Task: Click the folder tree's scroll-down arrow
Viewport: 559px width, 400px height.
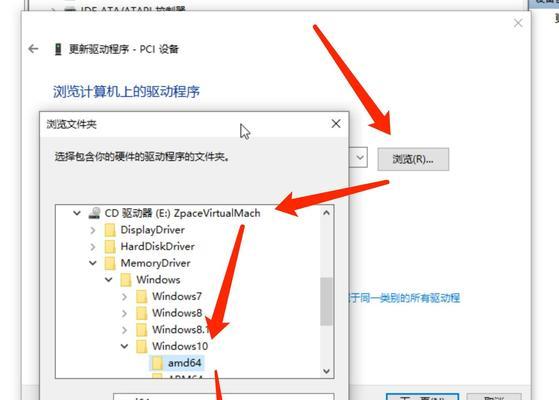Action: point(326,371)
